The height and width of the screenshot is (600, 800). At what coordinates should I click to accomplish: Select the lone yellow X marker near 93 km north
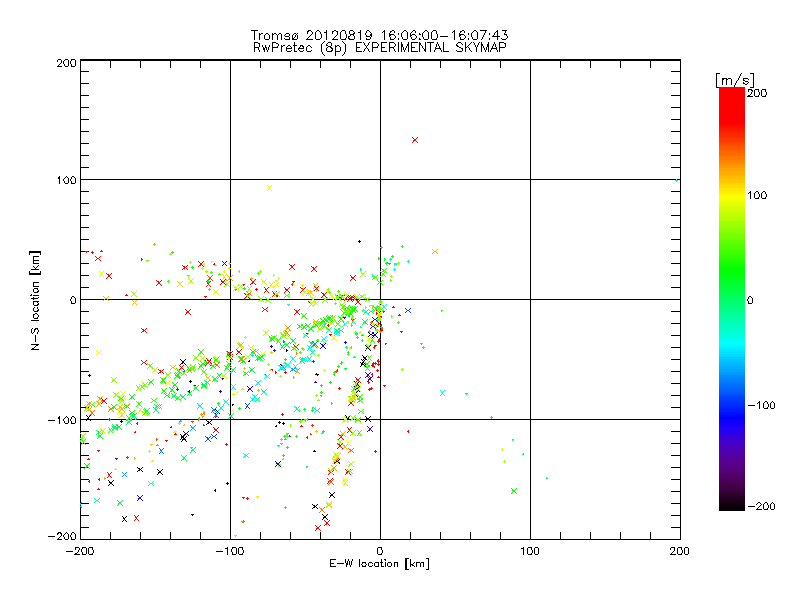pyautogui.click(x=269, y=187)
